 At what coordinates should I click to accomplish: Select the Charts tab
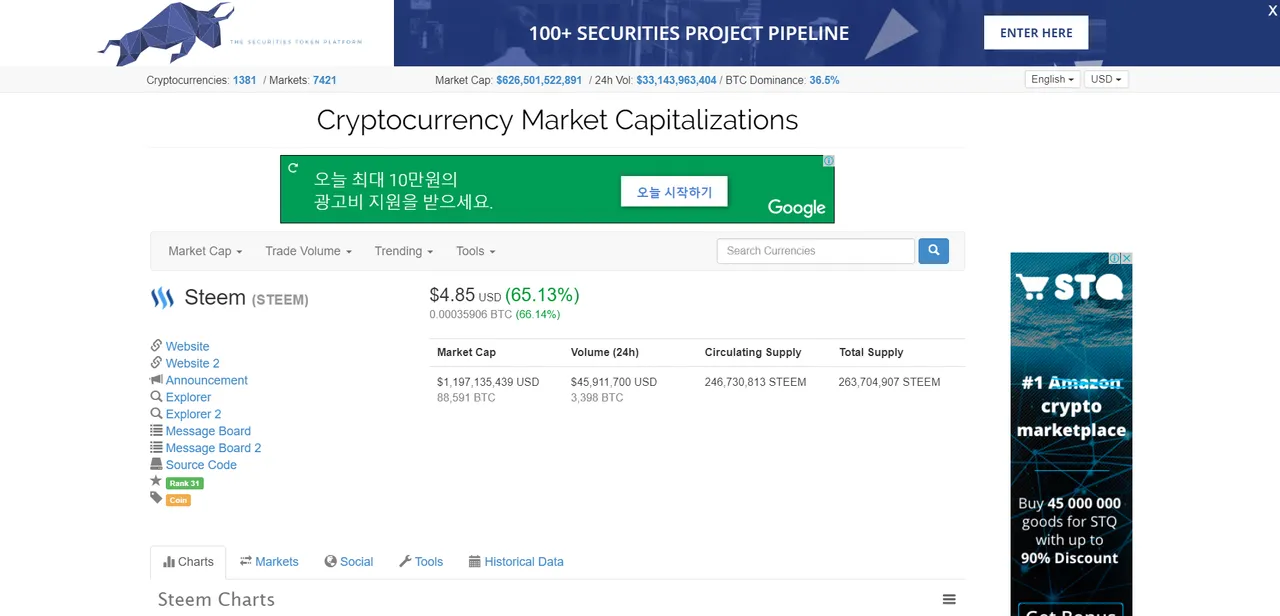pos(188,562)
